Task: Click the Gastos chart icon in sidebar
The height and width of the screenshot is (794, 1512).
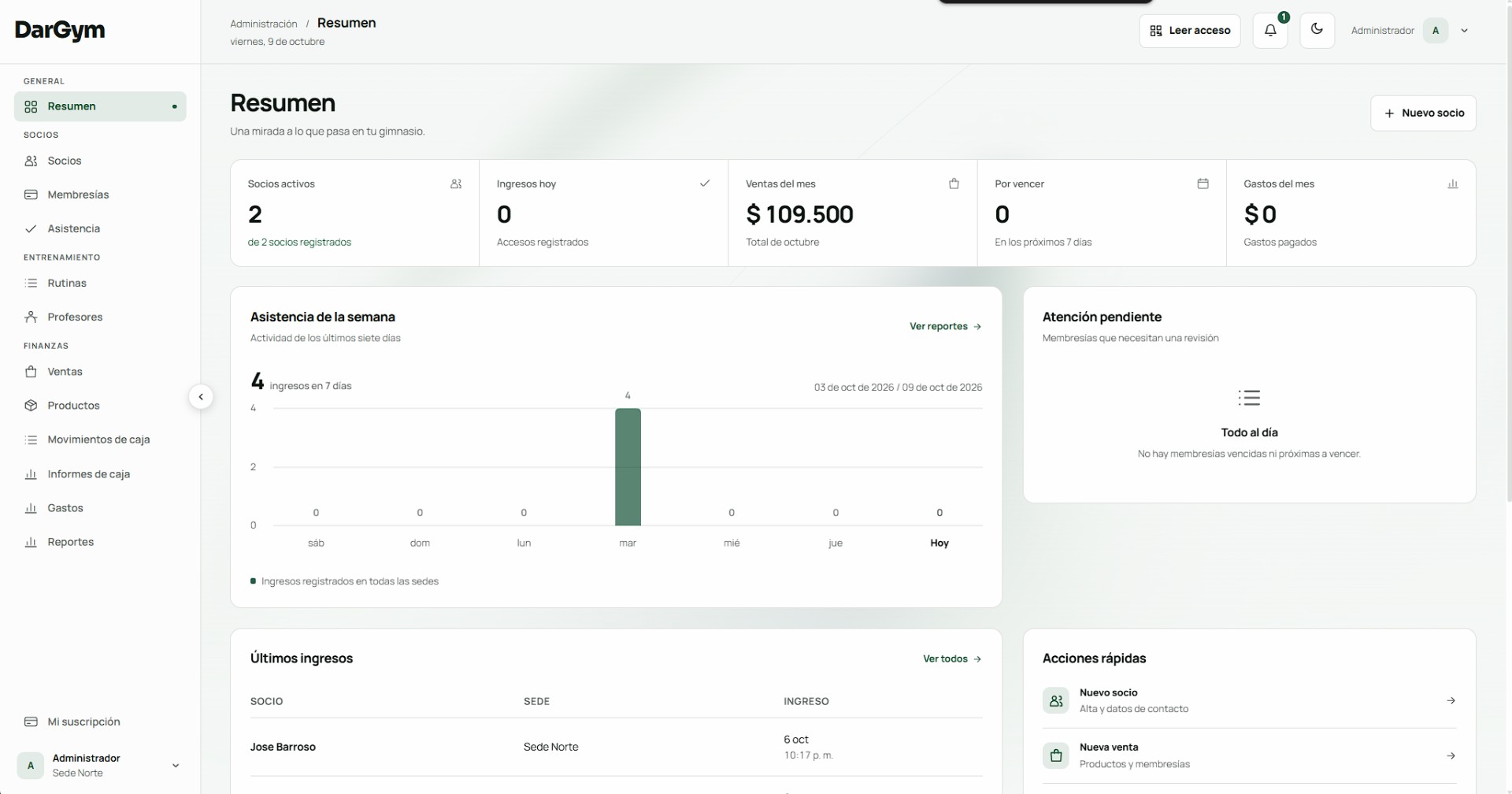Action: click(31, 508)
